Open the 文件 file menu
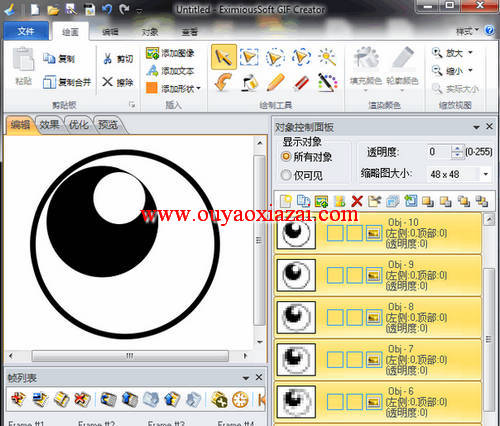 (26, 31)
